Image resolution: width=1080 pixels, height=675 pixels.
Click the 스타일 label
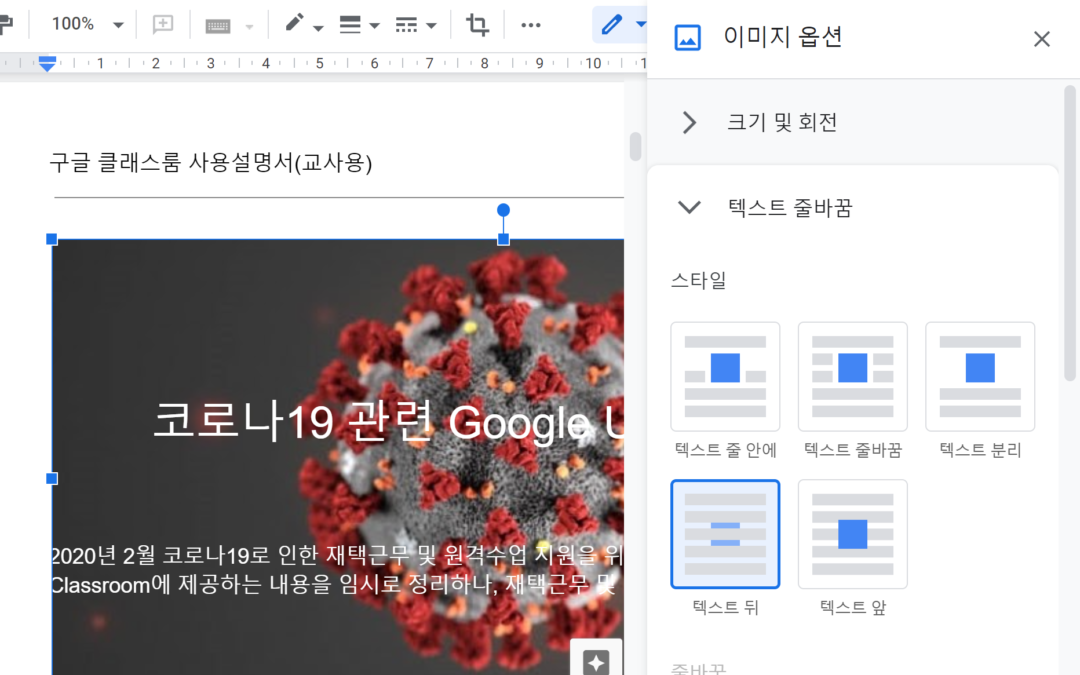698,280
